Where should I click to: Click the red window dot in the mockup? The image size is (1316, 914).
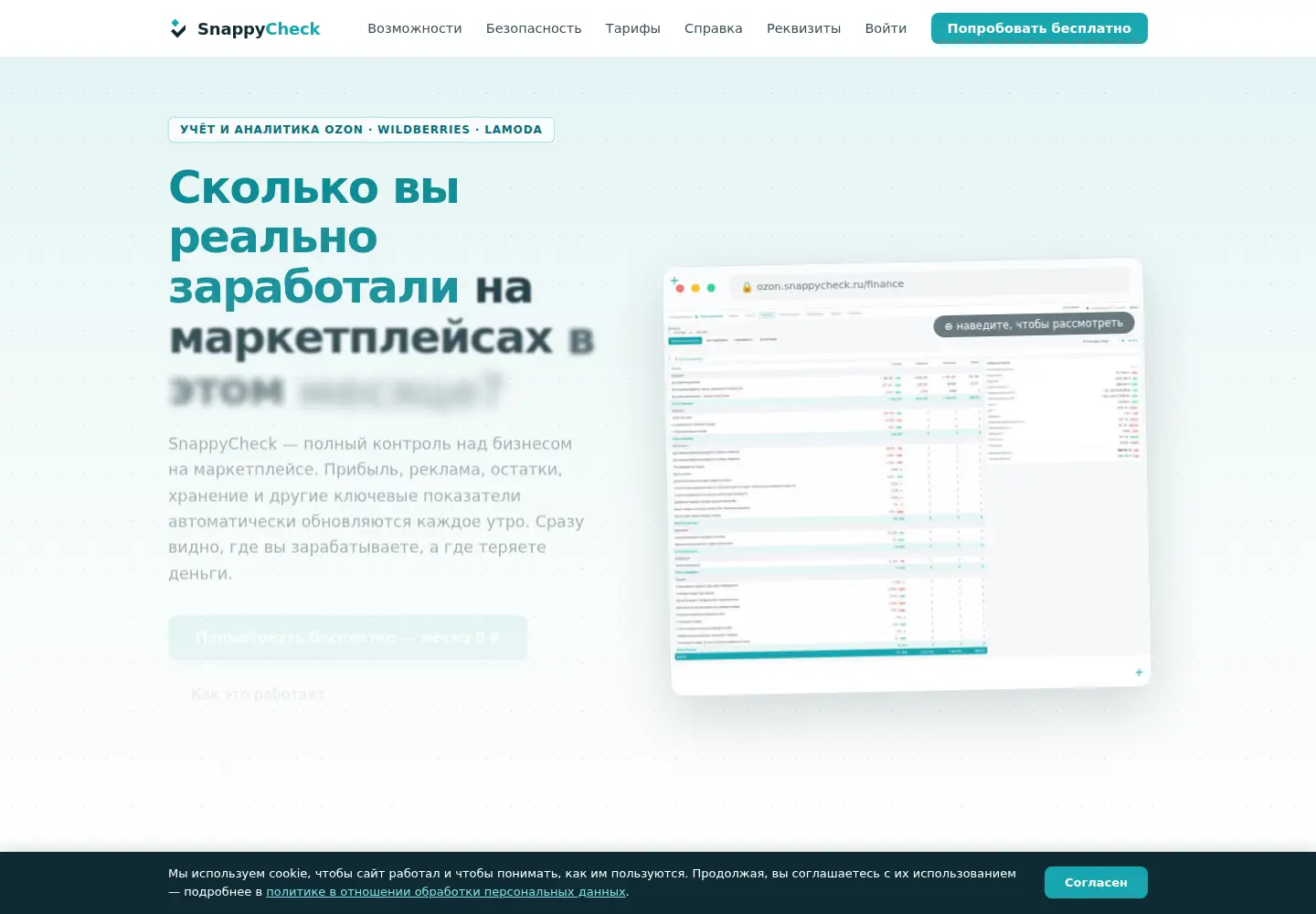coord(680,288)
